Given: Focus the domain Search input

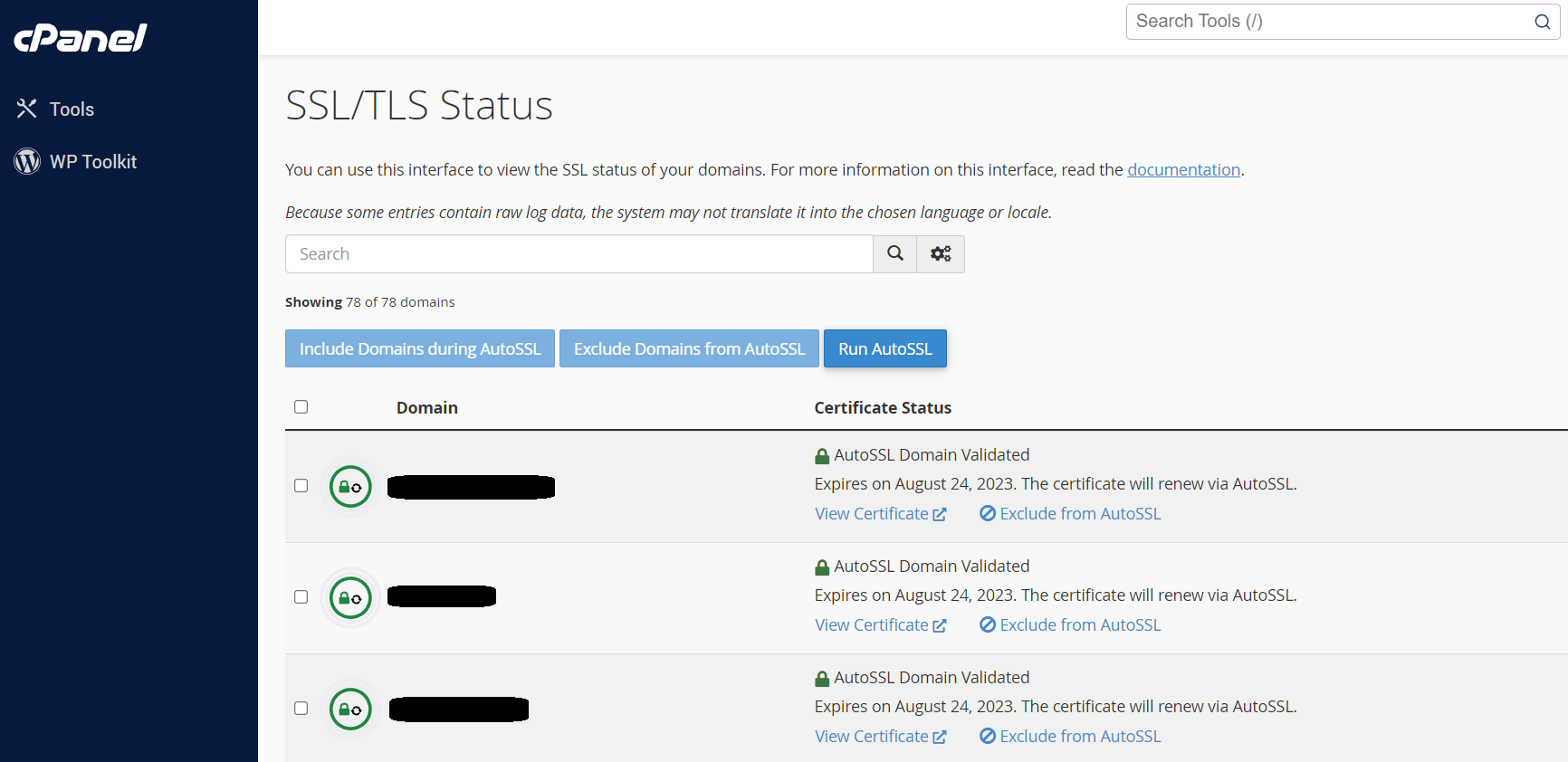Looking at the screenshot, I should [579, 254].
